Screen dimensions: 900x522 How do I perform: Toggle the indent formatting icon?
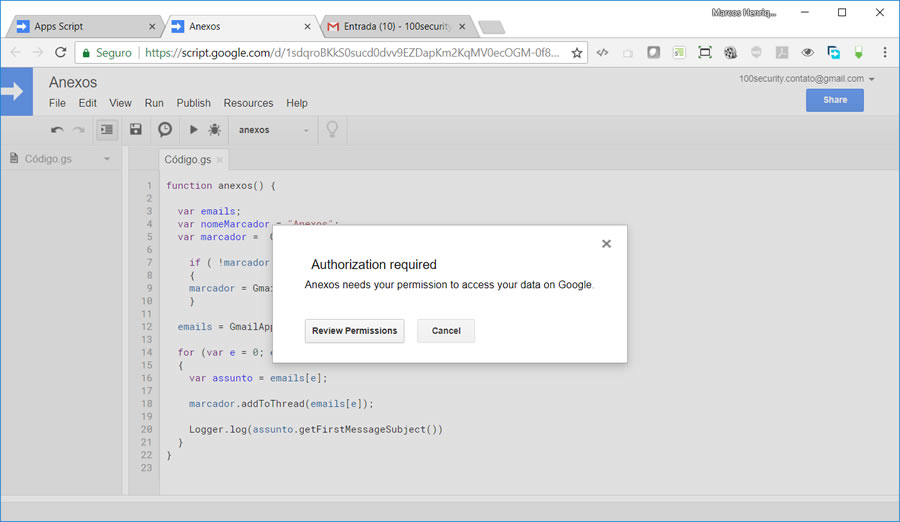[x=107, y=130]
